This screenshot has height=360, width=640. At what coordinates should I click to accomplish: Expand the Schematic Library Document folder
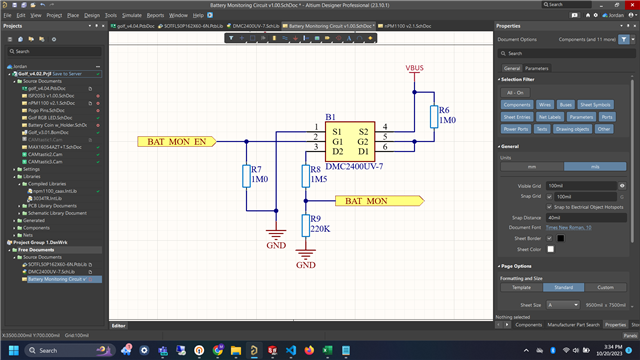(x=19, y=213)
